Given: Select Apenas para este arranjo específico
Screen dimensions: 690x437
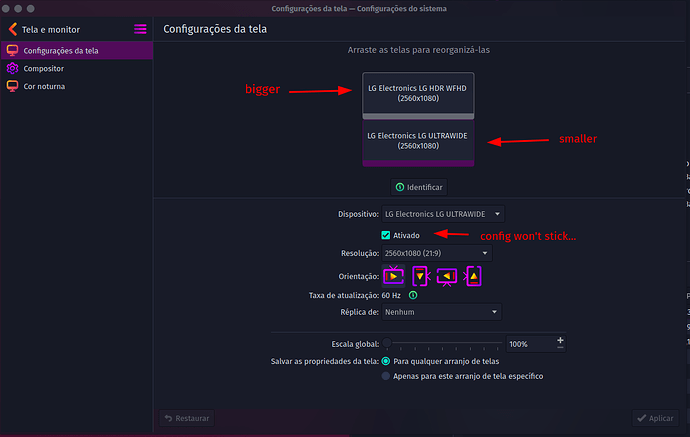Looking at the screenshot, I should coord(386,376).
